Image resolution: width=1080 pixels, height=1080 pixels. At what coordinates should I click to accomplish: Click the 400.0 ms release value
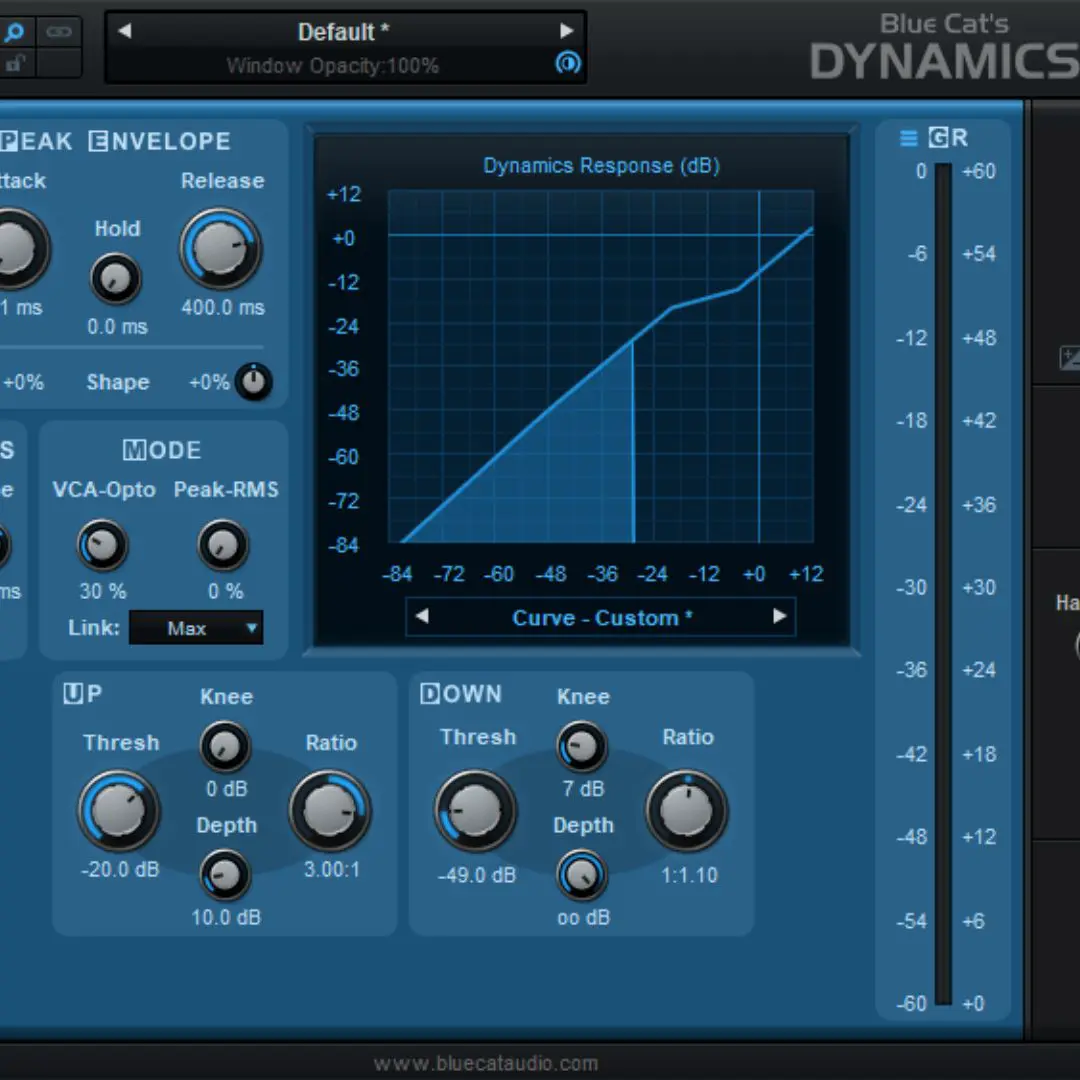click(x=222, y=307)
